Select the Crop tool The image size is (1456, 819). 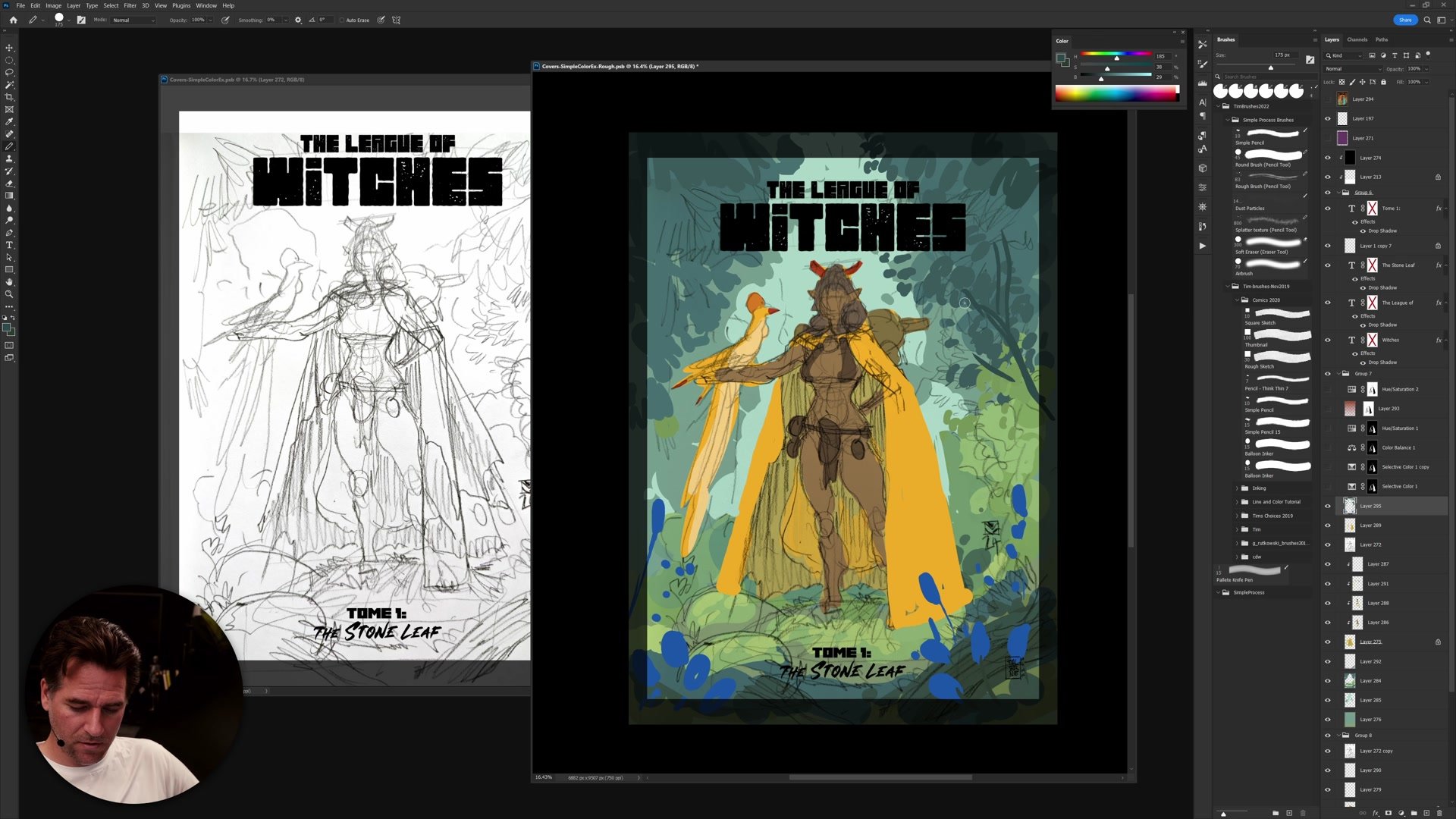click(x=9, y=97)
